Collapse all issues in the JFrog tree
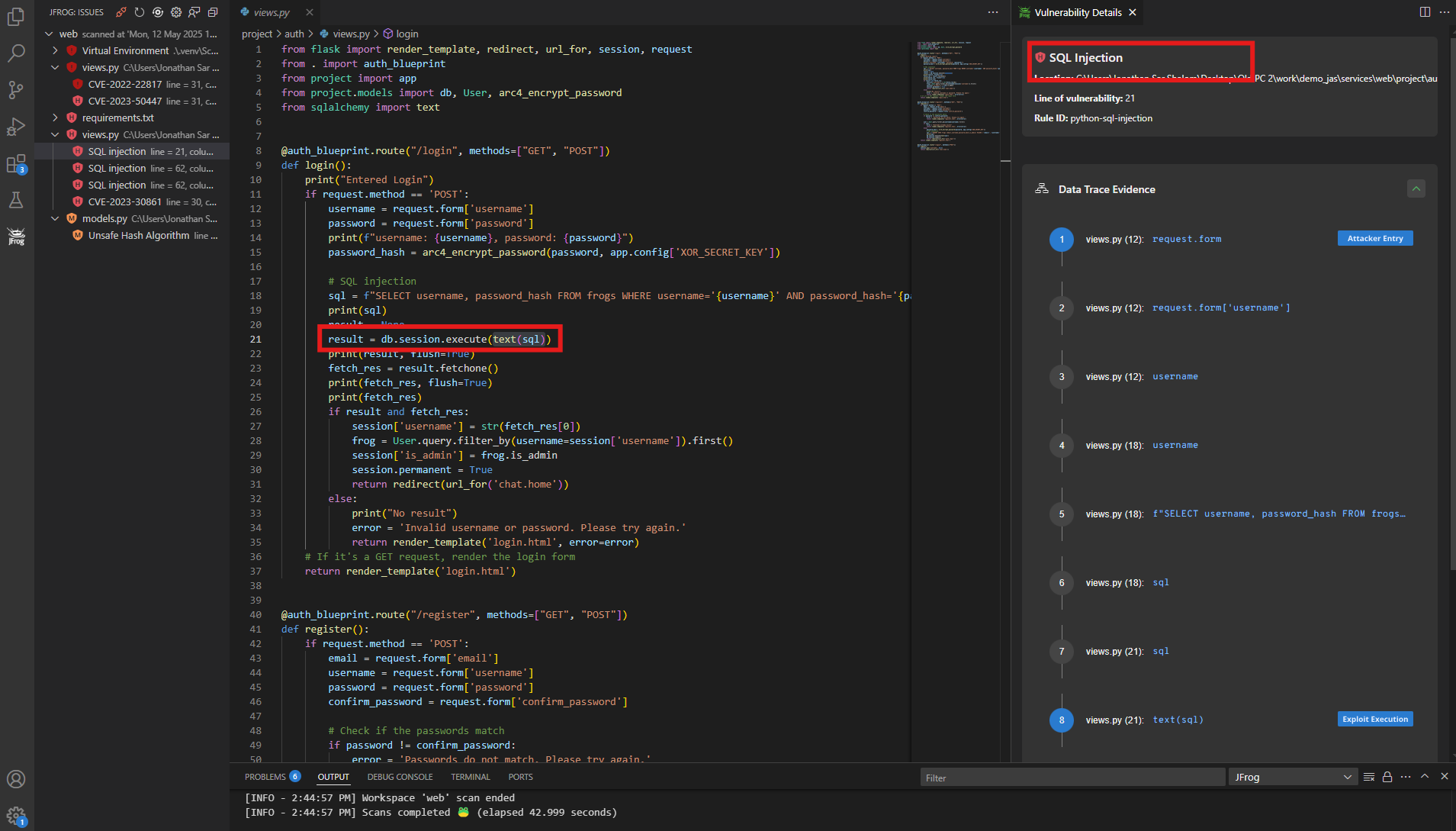Viewport: 1456px width, 831px height. (213, 12)
